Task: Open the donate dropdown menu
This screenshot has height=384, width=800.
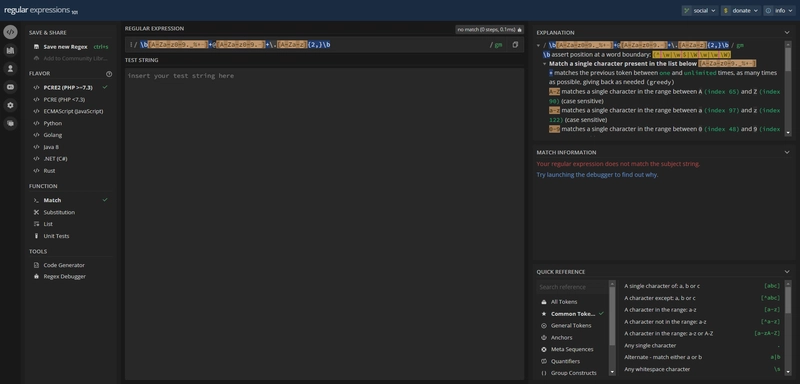Action: click(x=741, y=10)
